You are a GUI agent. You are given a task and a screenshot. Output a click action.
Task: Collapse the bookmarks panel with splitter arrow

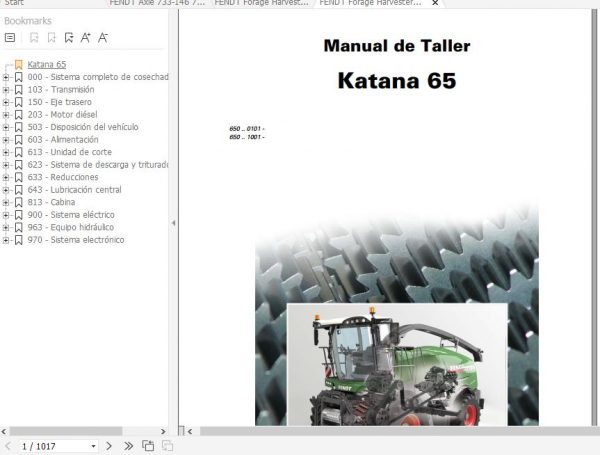(x=173, y=223)
